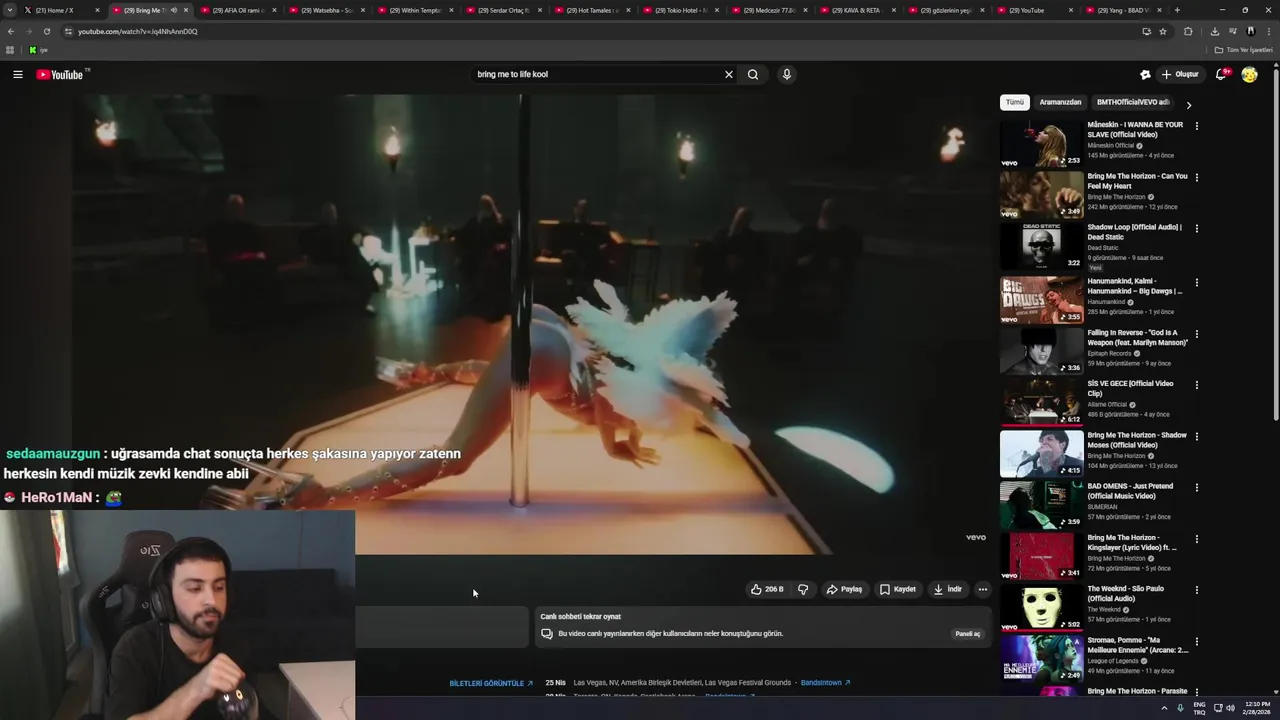Screen dimensions: 1280x720
Task: Open the taskbar clock and date
Action: (x=1258, y=708)
